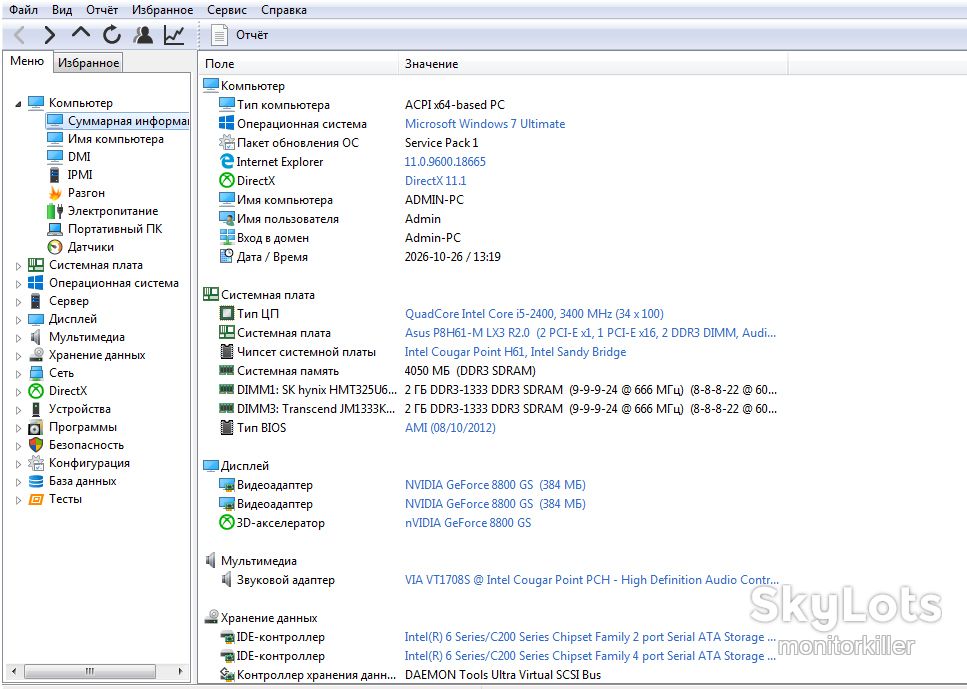The height and width of the screenshot is (689, 967).
Task: Open Microsoft Windows 7 Ultimate link
Action: (485, 124)
